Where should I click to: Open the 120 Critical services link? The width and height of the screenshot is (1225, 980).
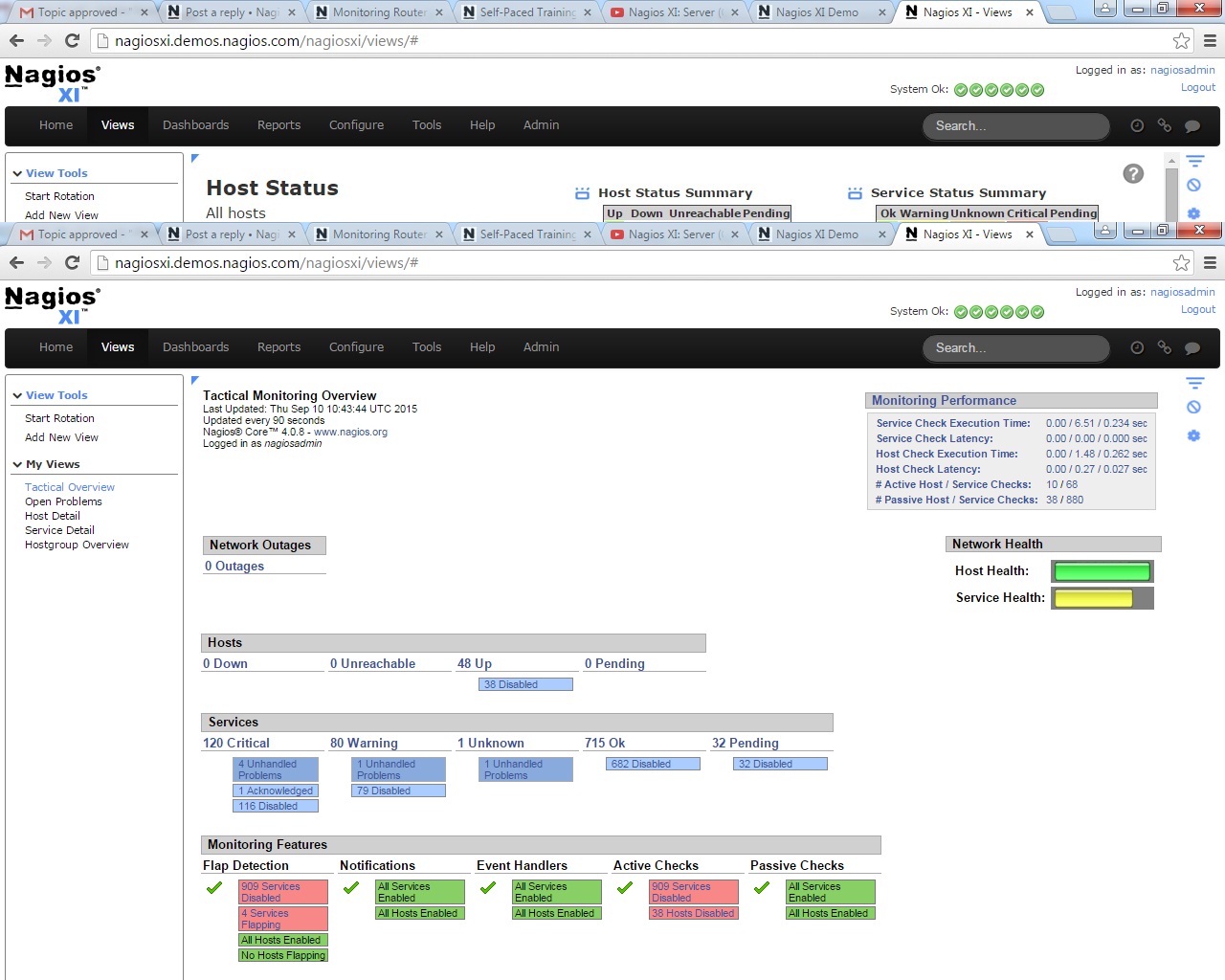click(235, 743)
